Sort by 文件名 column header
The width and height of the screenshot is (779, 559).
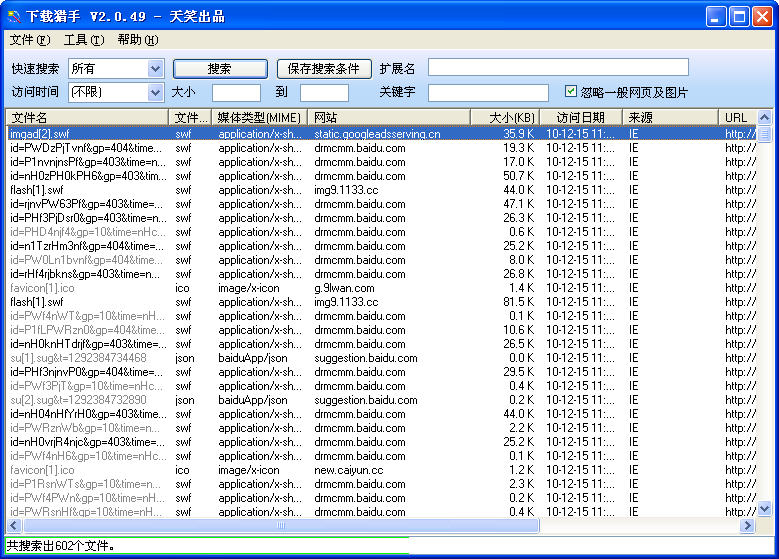(x=87, y=118)
